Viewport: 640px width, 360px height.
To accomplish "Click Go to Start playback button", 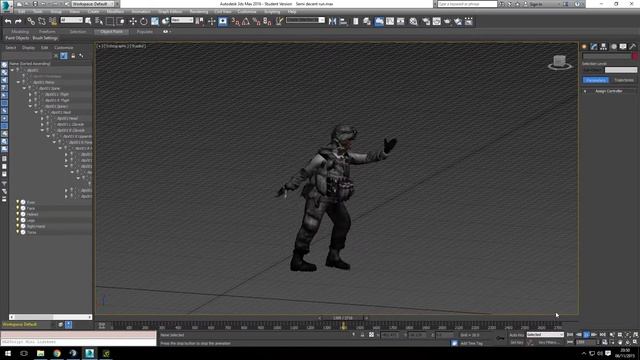I will pyautogui.click(x=570, y=335).
